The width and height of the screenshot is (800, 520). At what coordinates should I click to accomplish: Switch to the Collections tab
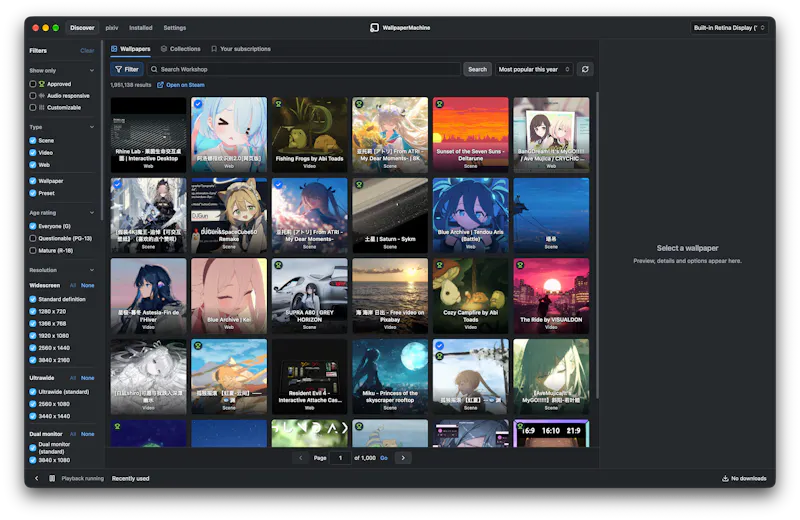[x=181, y=49]
